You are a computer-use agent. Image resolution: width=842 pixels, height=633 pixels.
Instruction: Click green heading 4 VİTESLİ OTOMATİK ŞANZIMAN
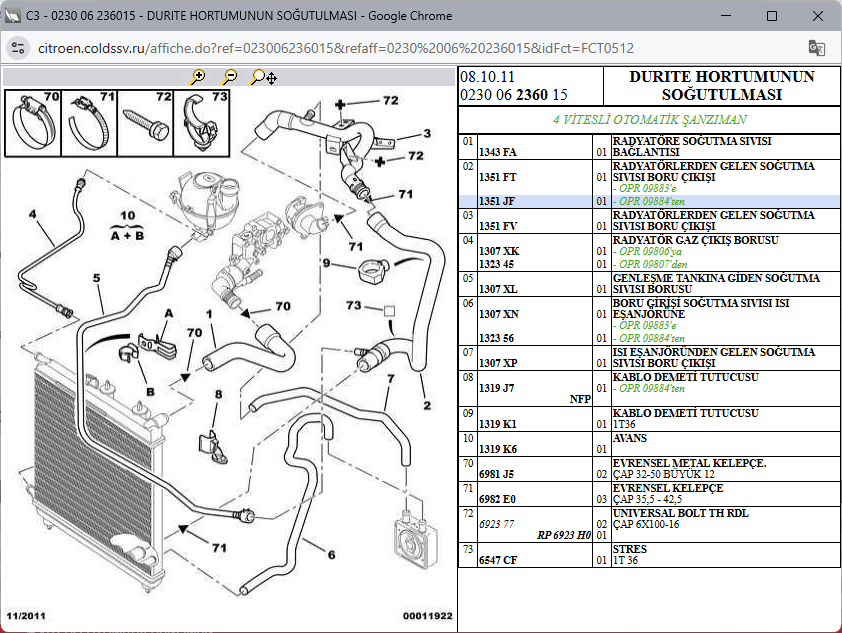point(650,120)
